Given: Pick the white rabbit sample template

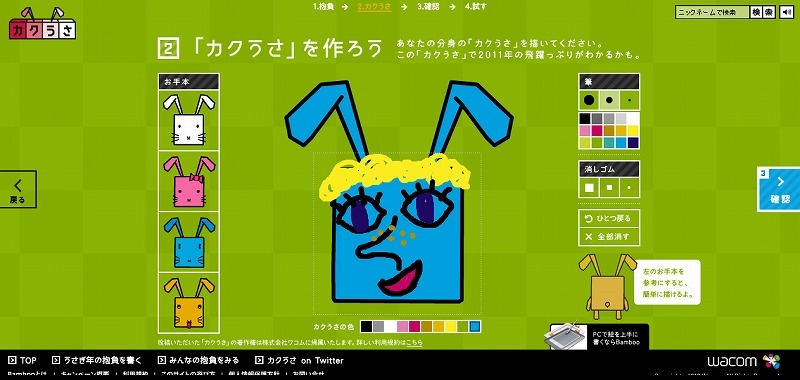Looking at the screenshot, I should (189, 120).
